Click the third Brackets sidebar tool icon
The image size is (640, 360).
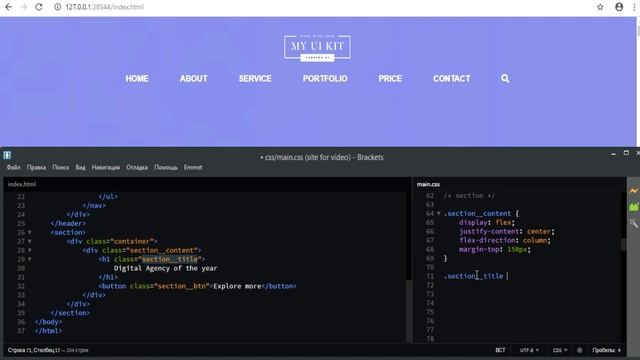[x=633, y=223]
